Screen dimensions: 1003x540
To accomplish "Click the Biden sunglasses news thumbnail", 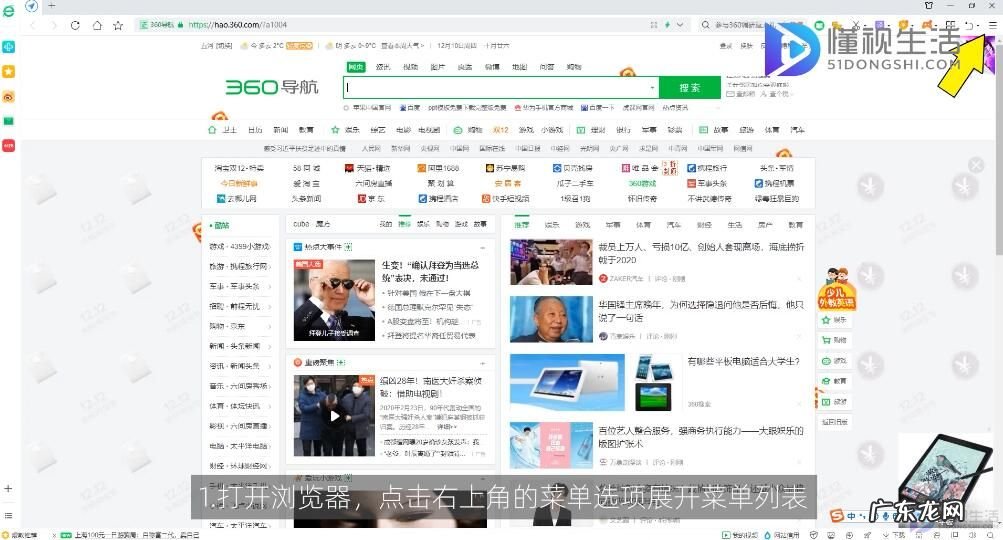I will pyautogui.click(x=334, y=299).
